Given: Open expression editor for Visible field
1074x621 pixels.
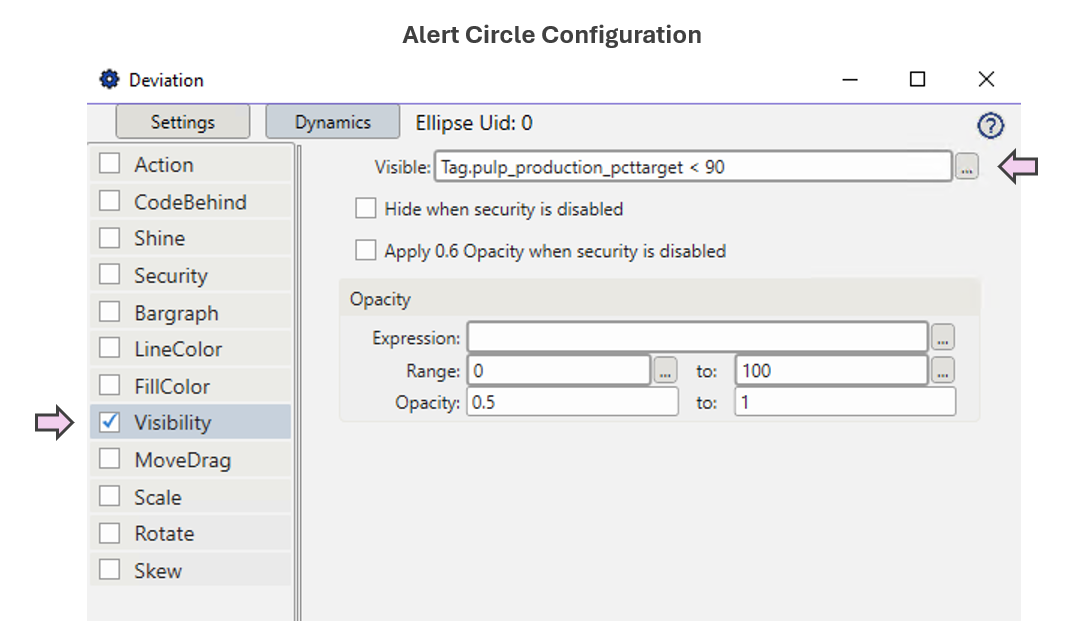Looking at the screenshot, I should (965, 168).
